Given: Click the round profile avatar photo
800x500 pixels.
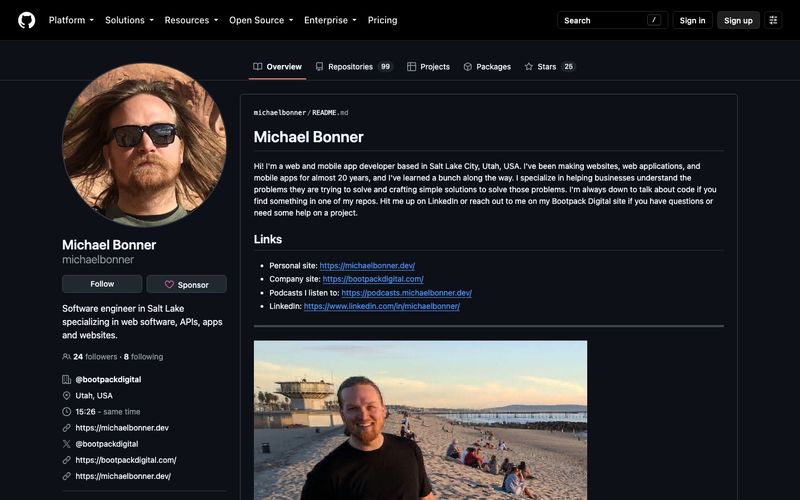Looking at the screenshot, I should [144, 145].
